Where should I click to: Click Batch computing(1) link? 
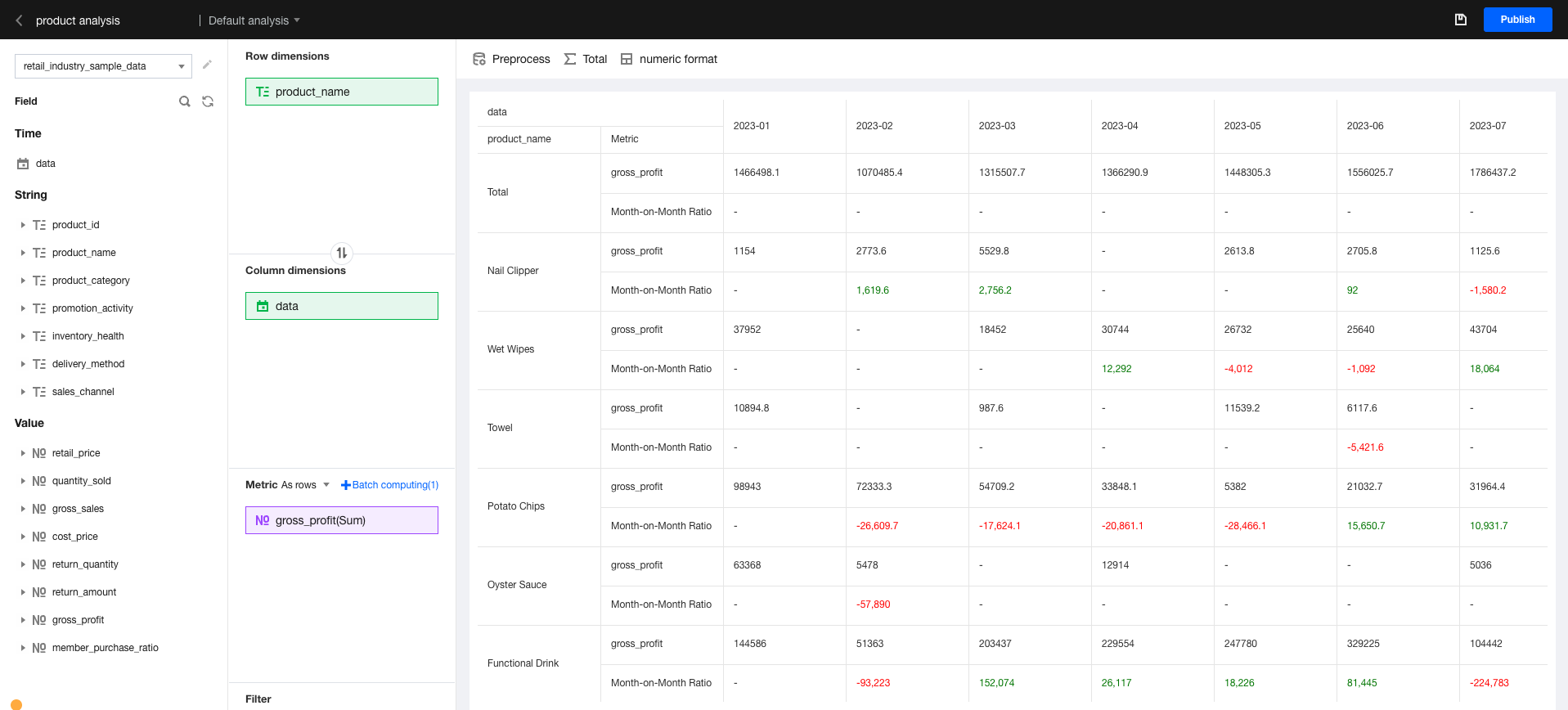(389, 485)
